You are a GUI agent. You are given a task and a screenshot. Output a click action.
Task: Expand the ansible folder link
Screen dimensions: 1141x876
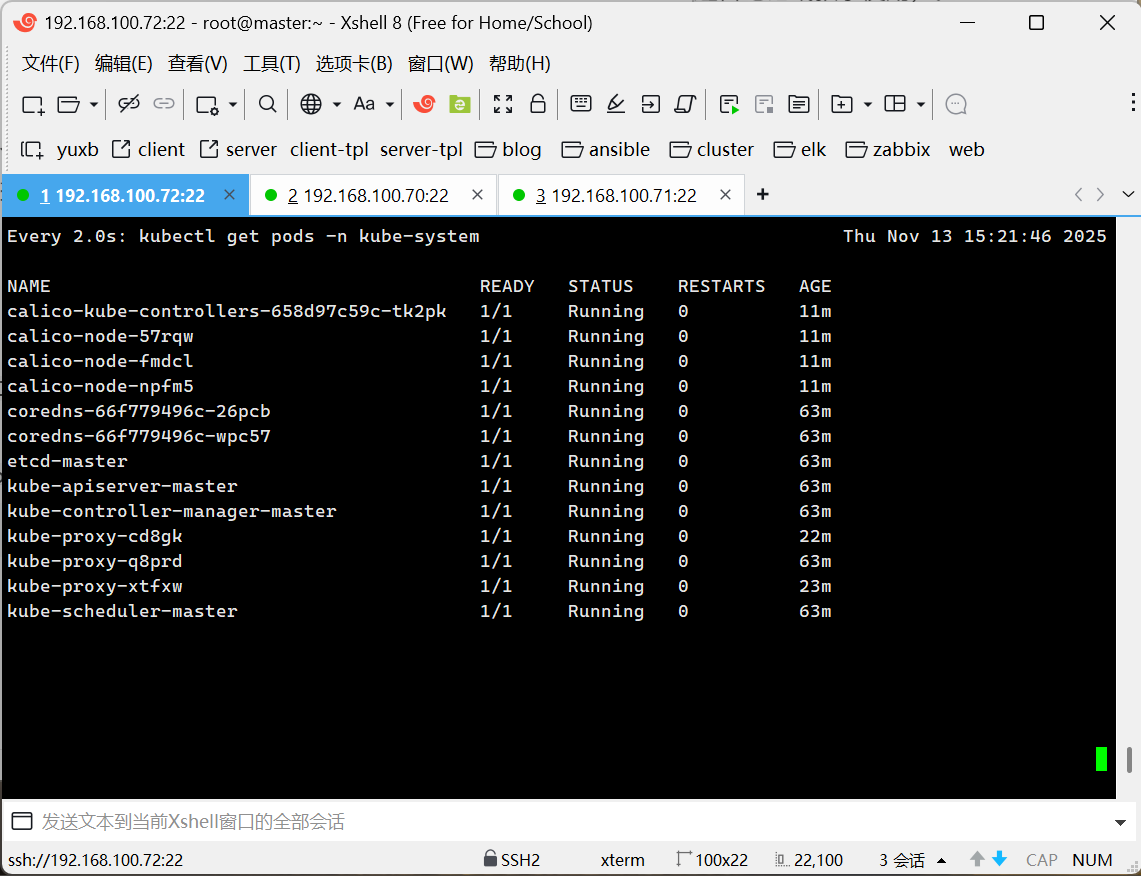pos(605,150)
